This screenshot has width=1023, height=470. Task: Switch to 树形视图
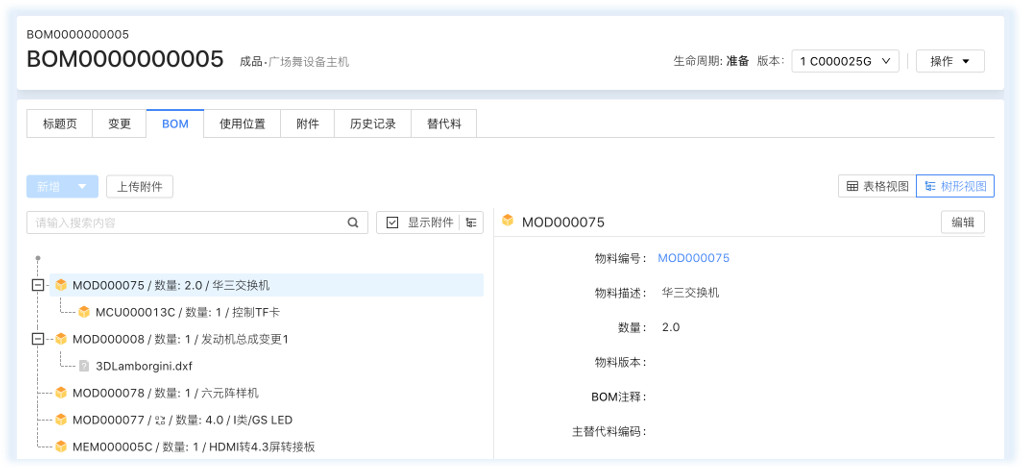(955, 186)
